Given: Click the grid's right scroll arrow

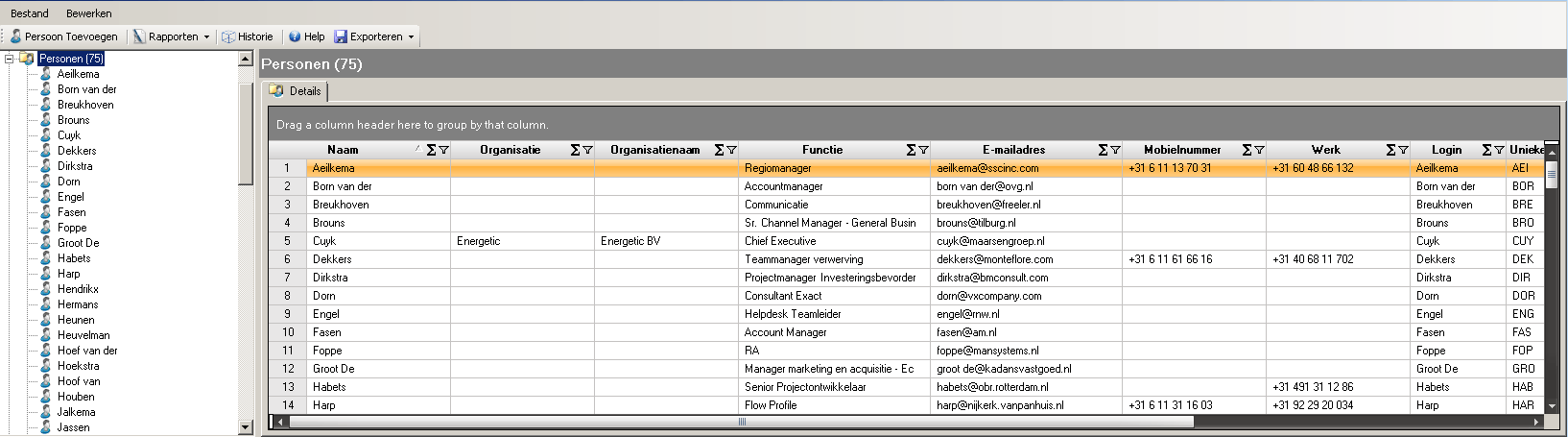Looking at the screenshot, I should point(1536,422).
